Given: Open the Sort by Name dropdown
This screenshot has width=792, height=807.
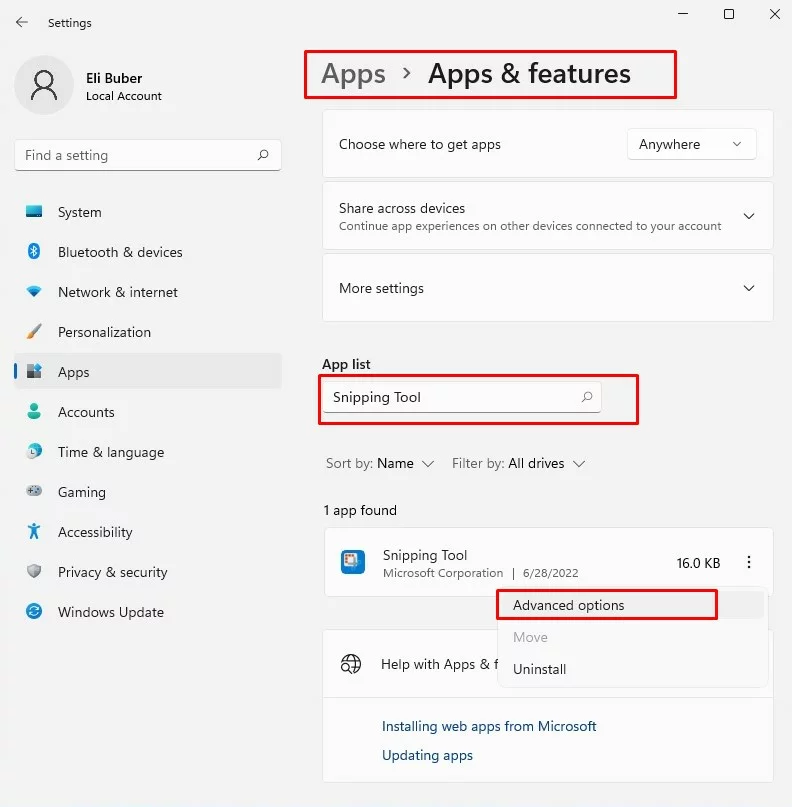Looking at the screenshot, I should (380, 463).
